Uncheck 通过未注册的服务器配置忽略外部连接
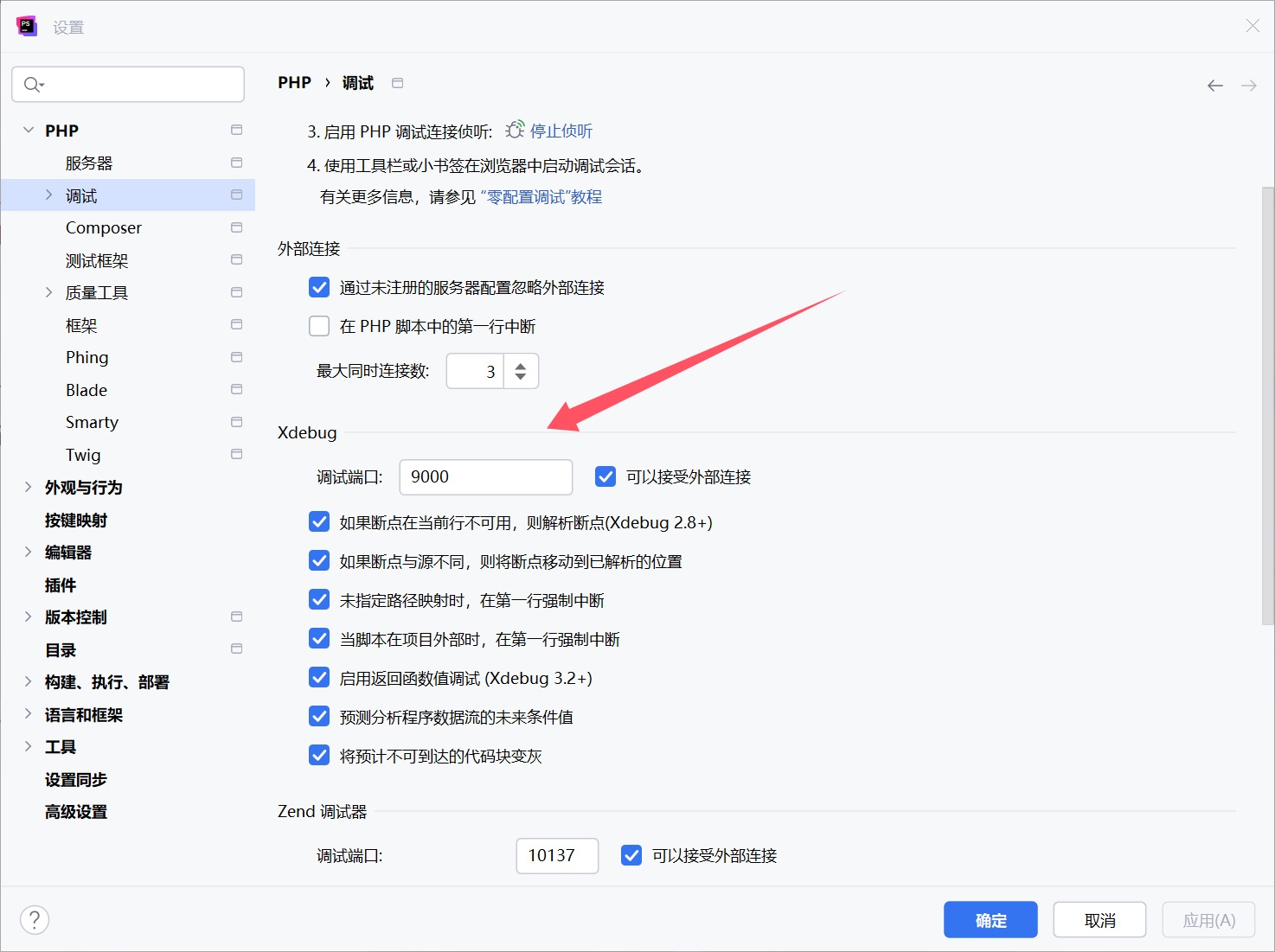Screen dimensions: 1275x952 319,287
